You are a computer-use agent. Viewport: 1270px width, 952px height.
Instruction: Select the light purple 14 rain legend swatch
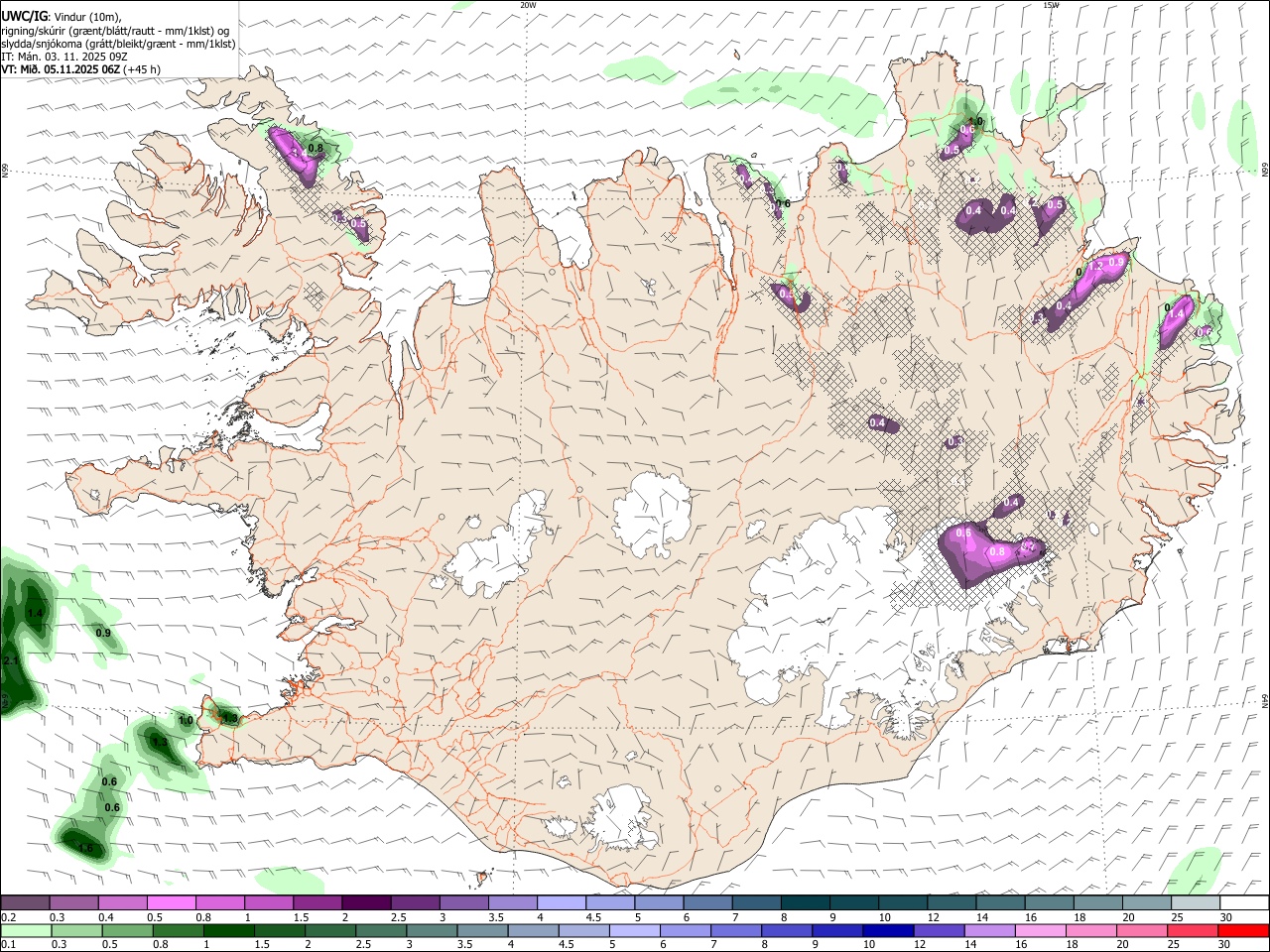tap(989, 931)
